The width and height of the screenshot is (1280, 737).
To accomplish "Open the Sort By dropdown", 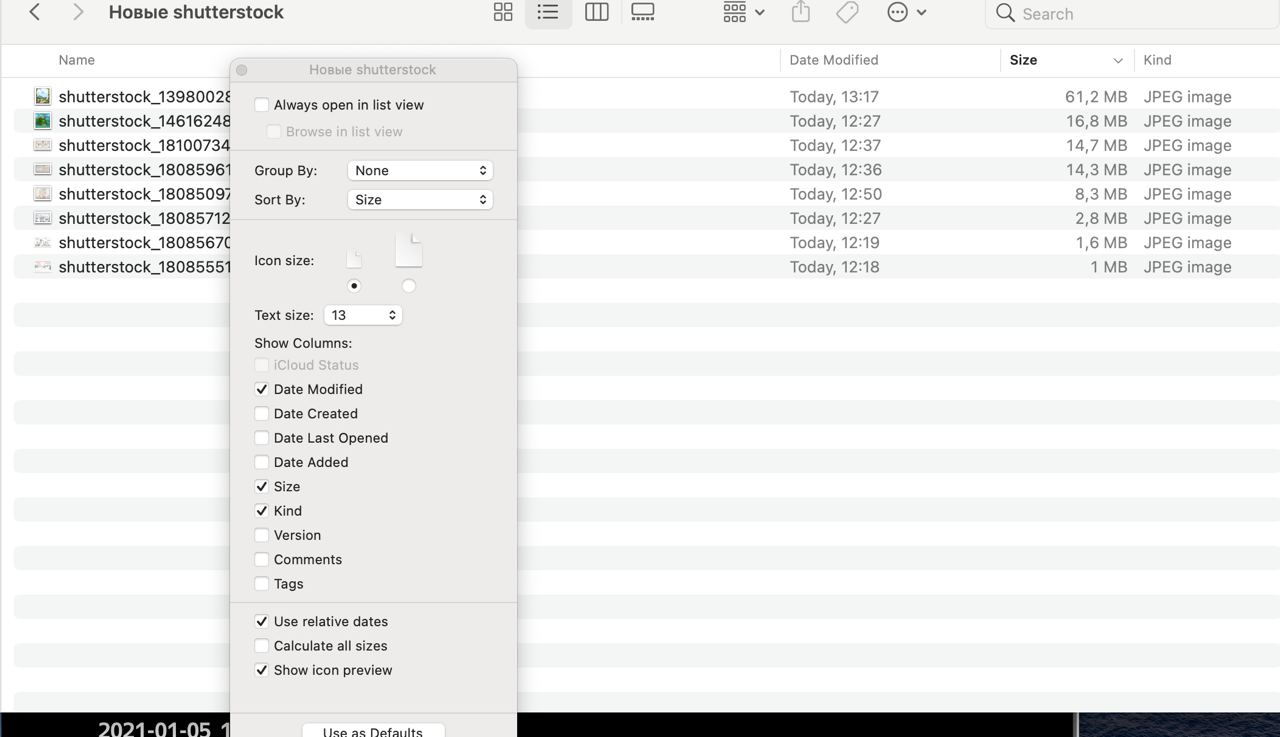I will coord(420,199).
